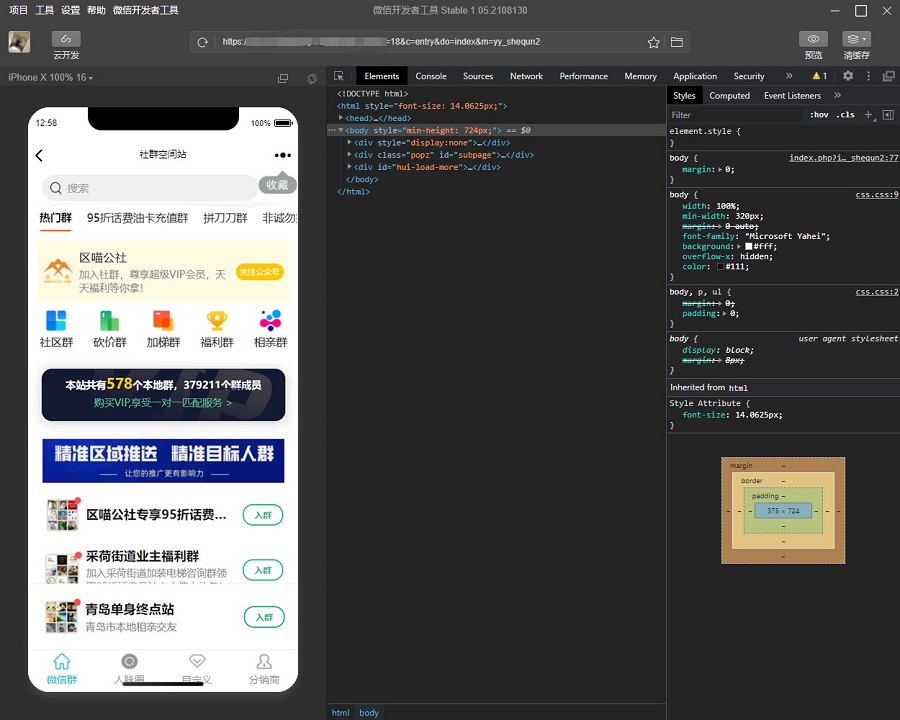Open the 加梯群 category icon
Image resolution: width=900 pixels, height=720 pixels.
(163, 329)
